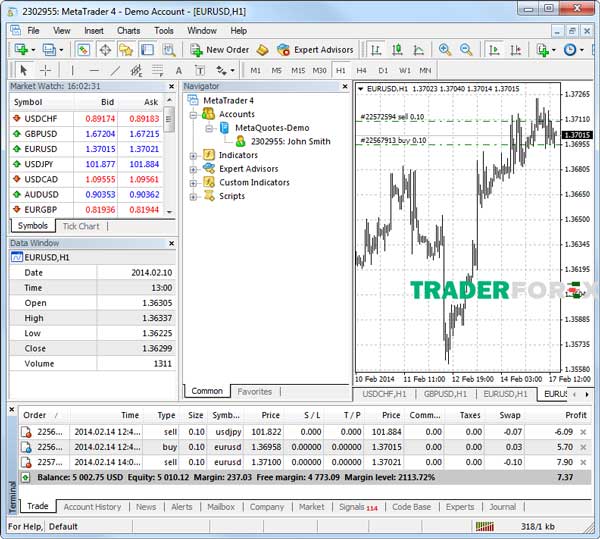Select the Crosshair tool
Screen dimensions: 600x539
tap(46, 70)
